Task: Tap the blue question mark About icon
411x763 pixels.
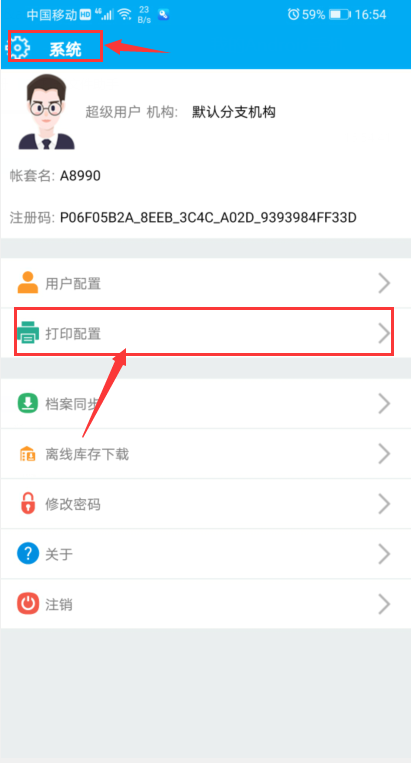Action: [x=28, y=554]
